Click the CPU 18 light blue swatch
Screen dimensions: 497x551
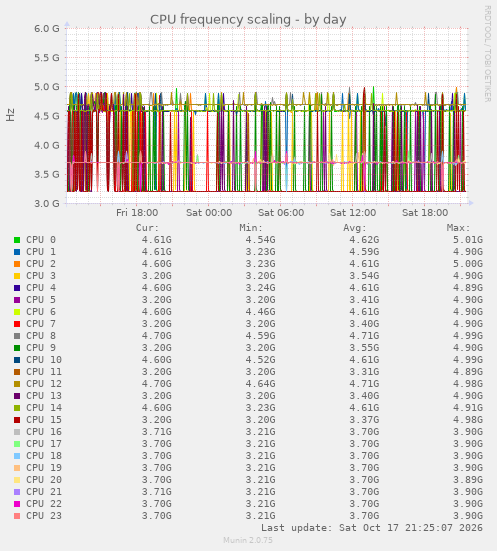point(17,456)
